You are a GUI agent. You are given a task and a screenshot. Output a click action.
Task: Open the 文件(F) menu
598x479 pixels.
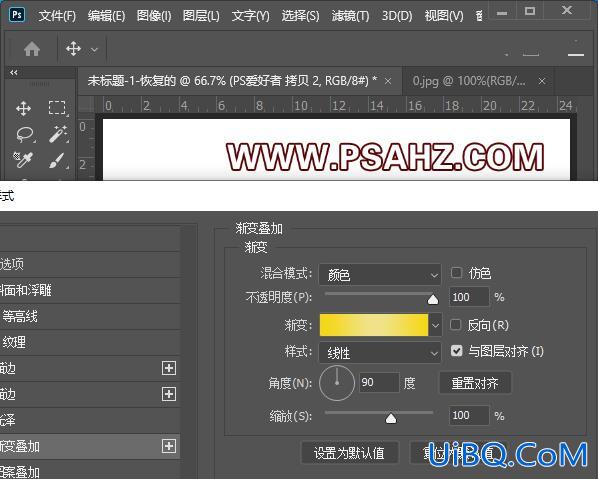coord(57,16)
